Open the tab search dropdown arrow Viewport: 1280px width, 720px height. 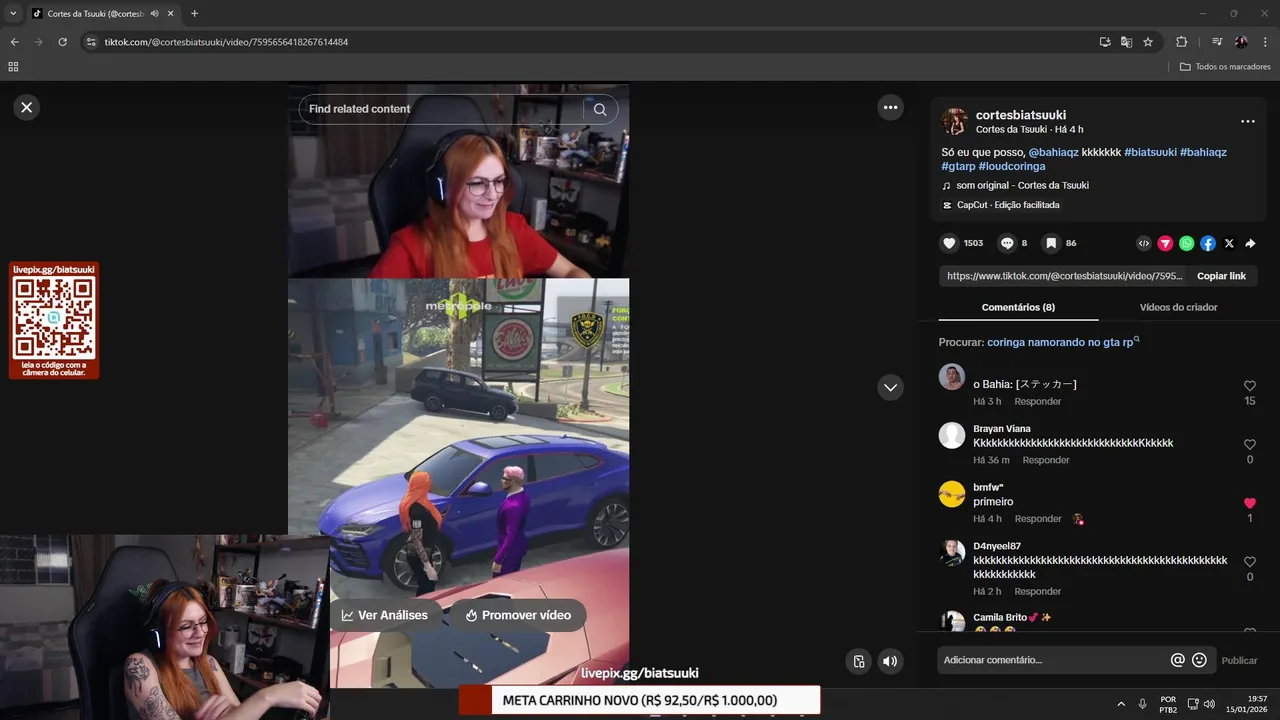[x=13, y=13]
